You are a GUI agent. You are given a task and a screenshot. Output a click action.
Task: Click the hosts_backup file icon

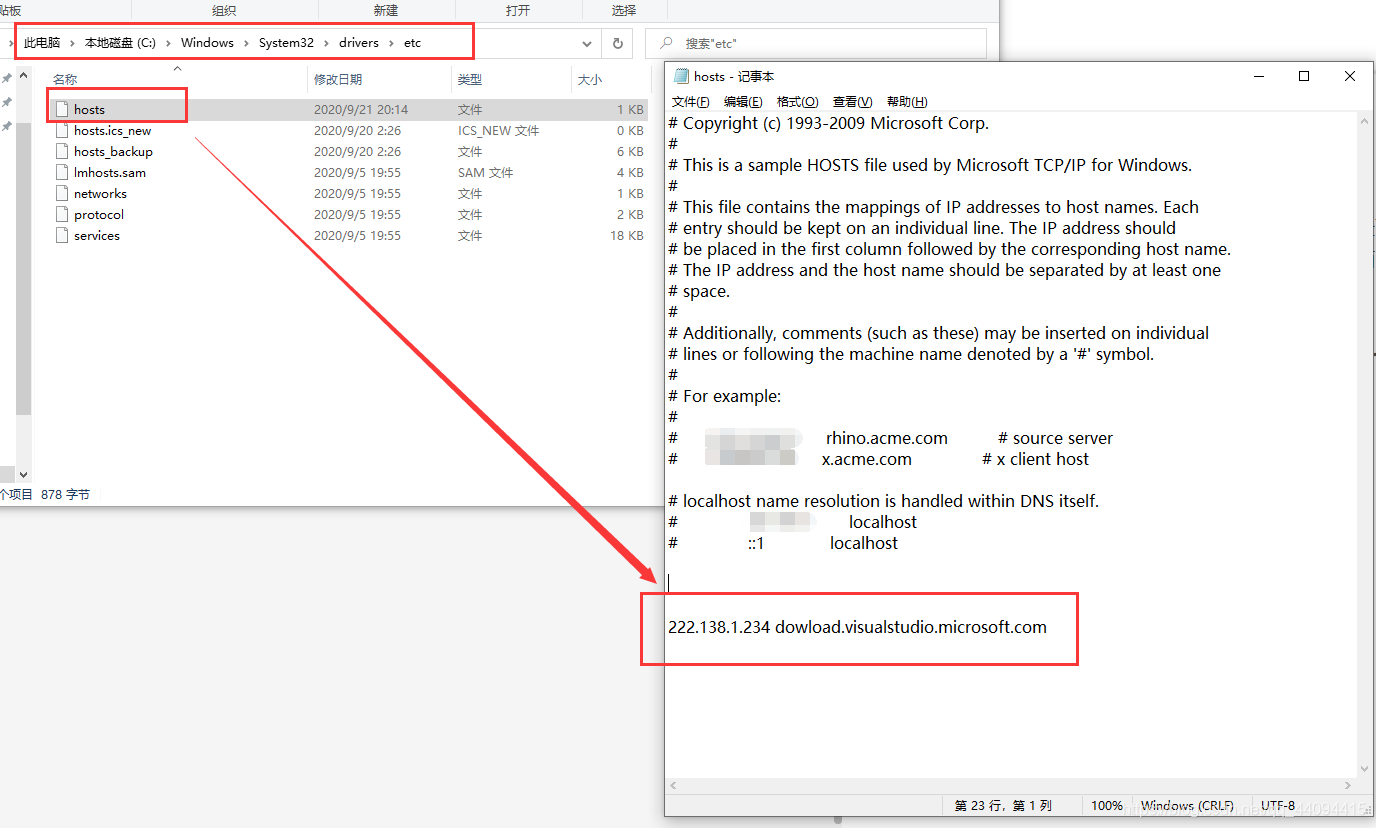(62, 151)
